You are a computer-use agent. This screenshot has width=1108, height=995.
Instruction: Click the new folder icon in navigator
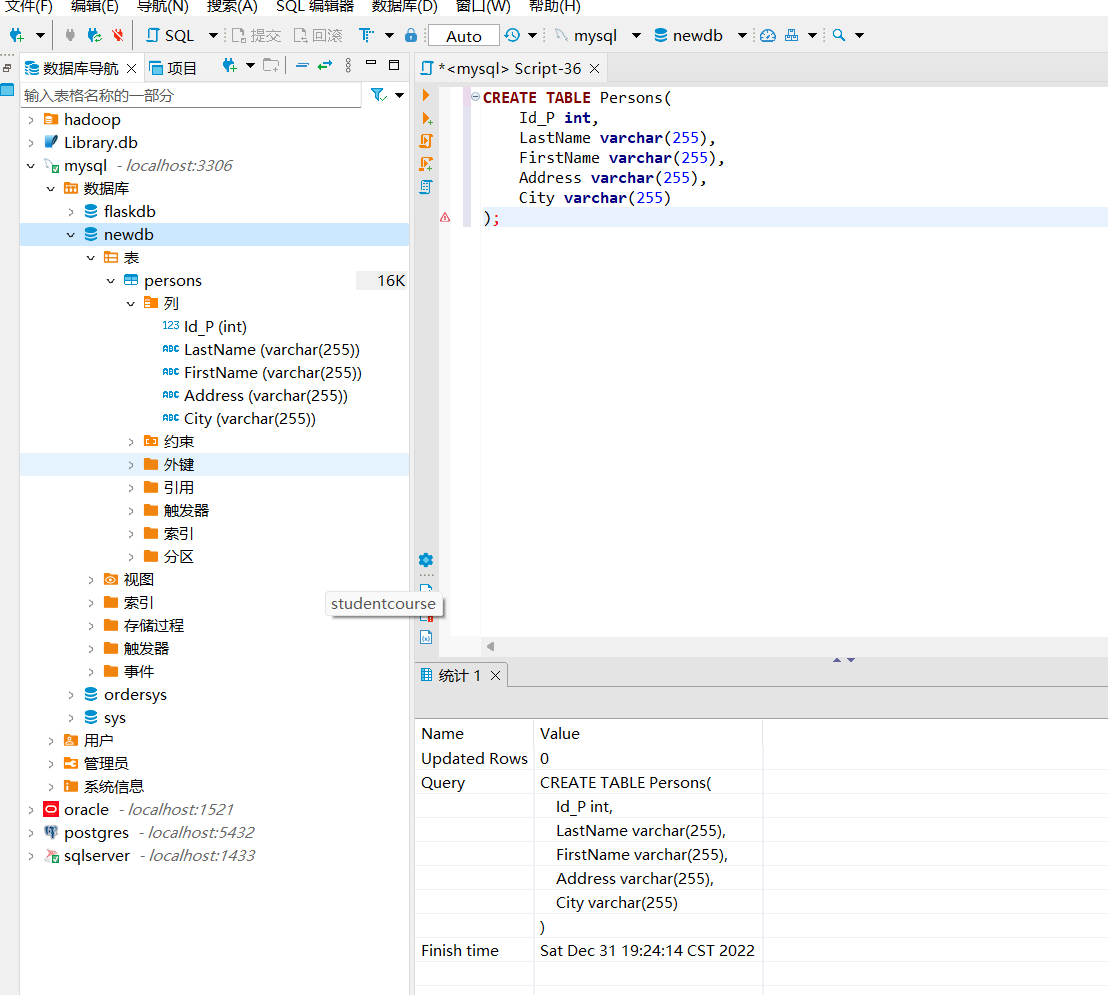coord(271,66)
